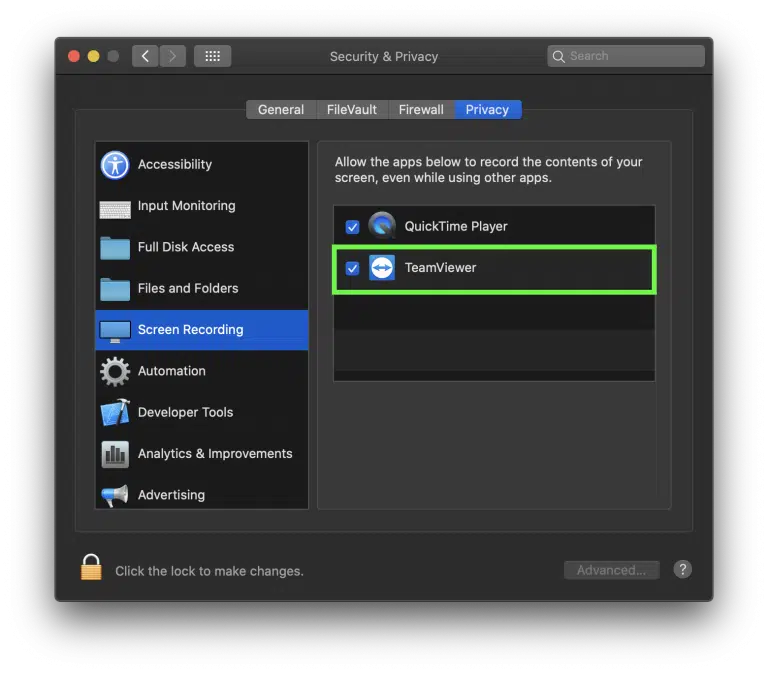This screenshot has height=674, width=768.
Task: Select Accessibility label in the privacy list
Action: tap(175, 165)
